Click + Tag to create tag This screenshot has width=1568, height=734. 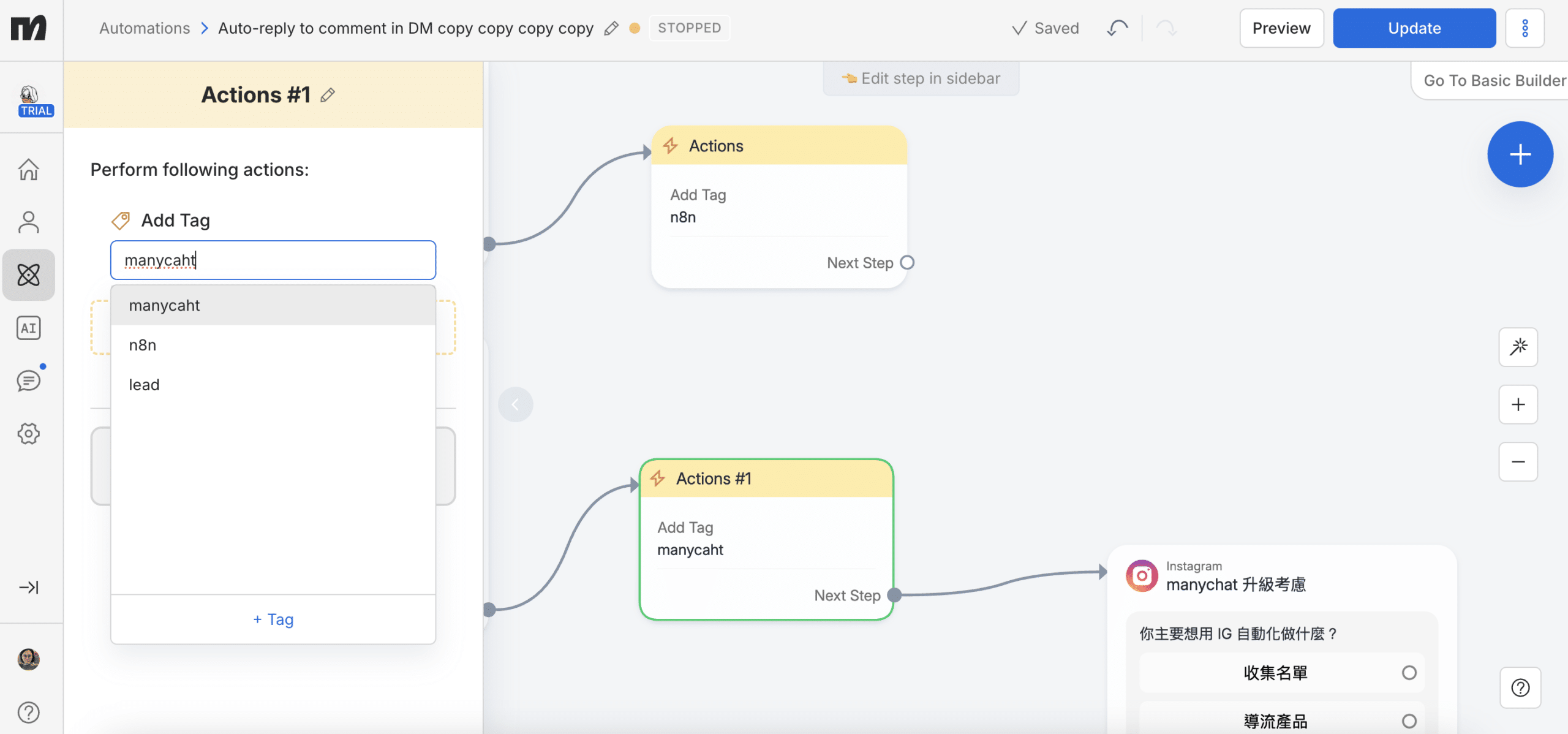273,619
